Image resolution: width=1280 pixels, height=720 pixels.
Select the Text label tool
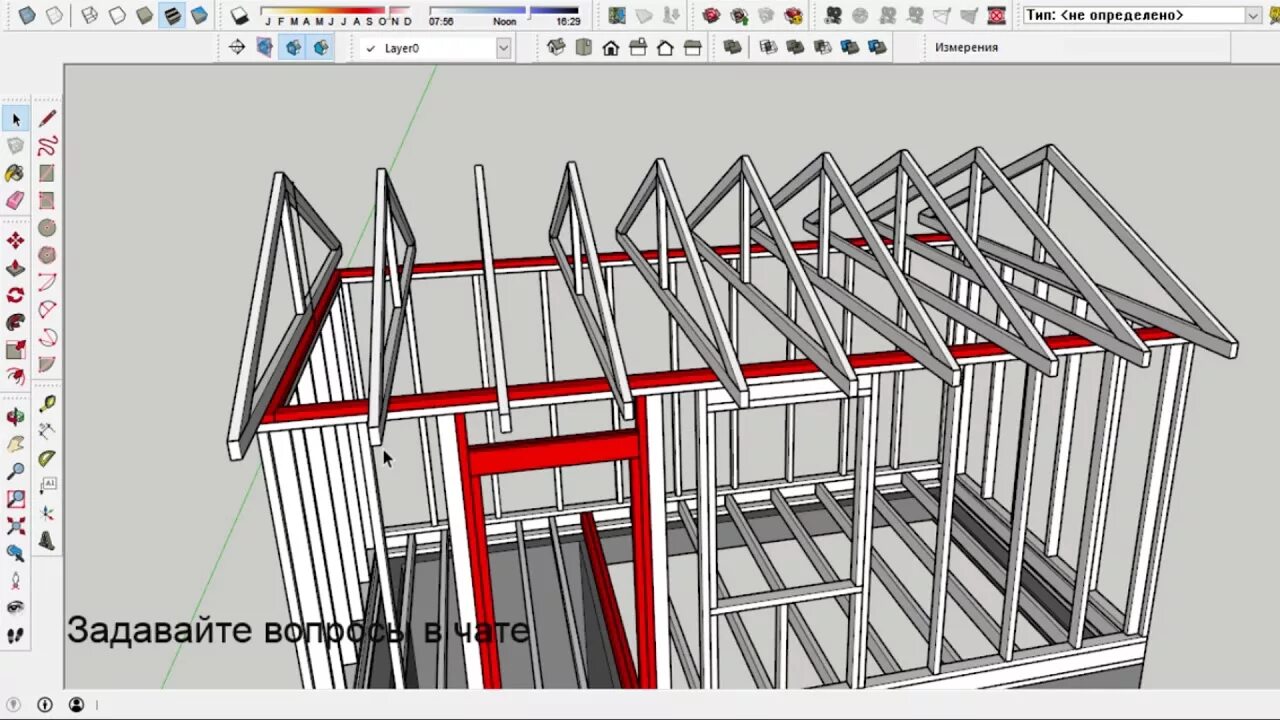click(47, 485)
